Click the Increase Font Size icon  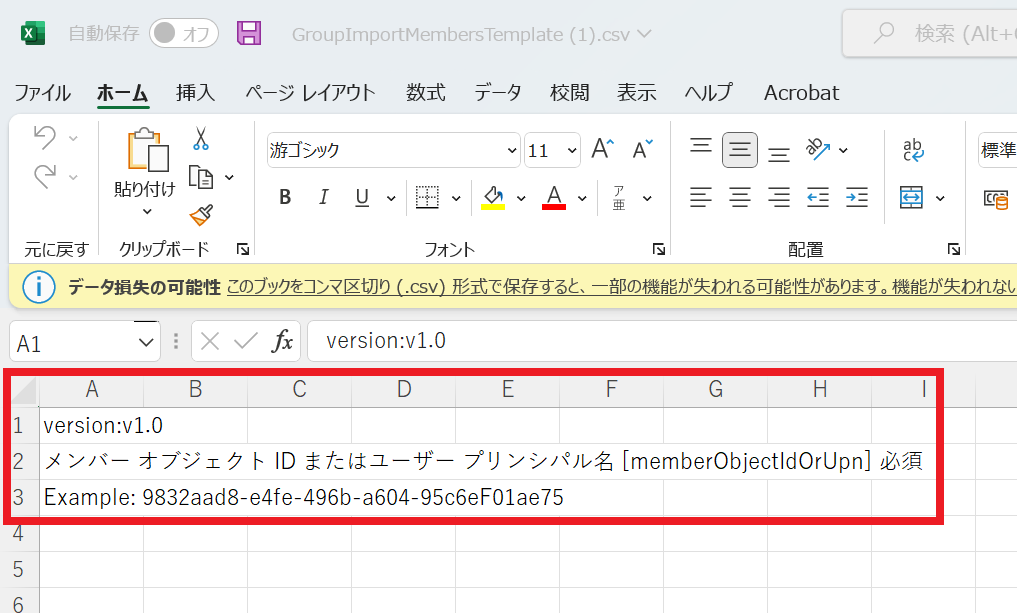pyautogui.click(x=603, y=150)
